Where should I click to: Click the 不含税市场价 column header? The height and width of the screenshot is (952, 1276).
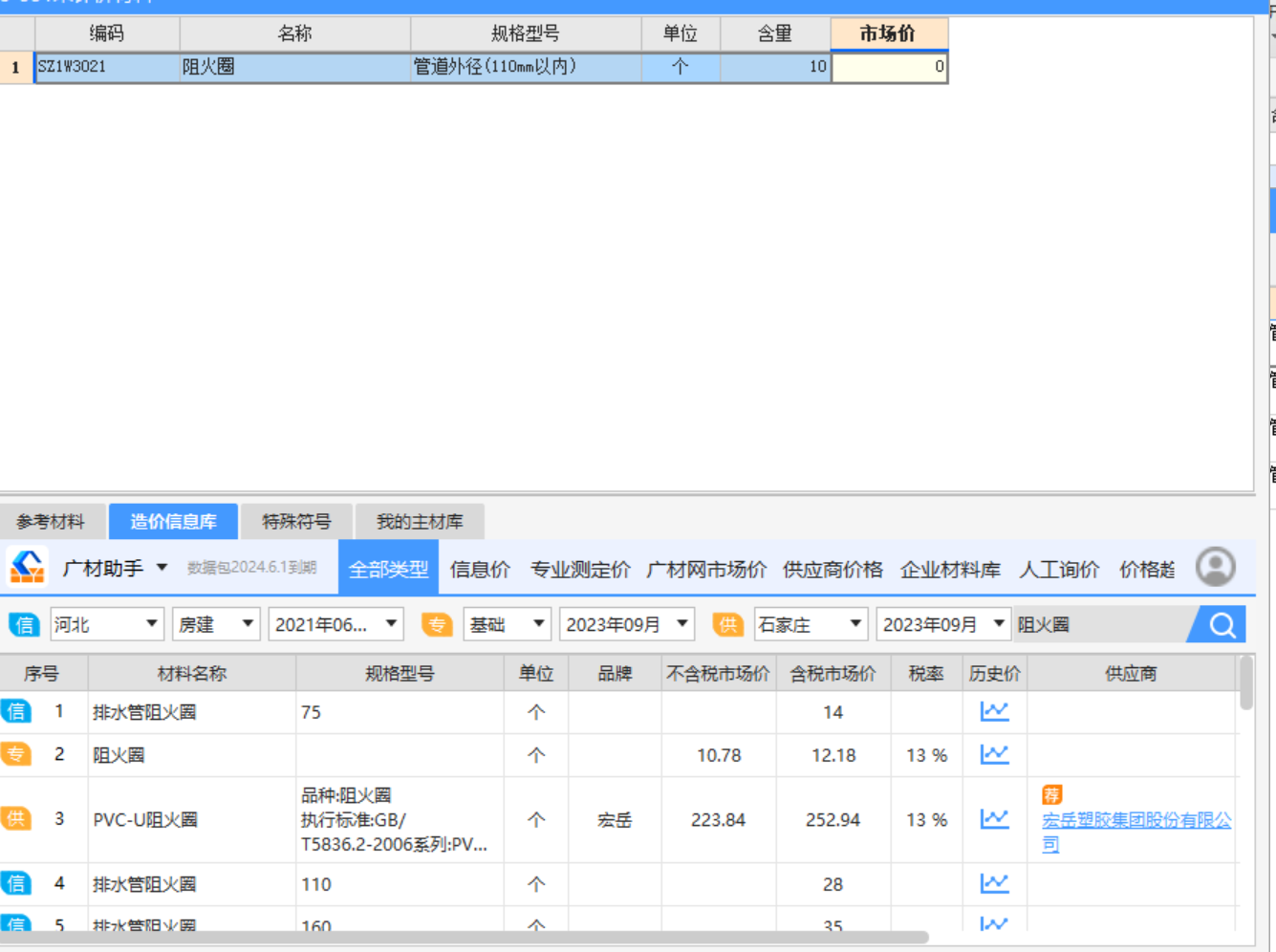pos(719,674)
